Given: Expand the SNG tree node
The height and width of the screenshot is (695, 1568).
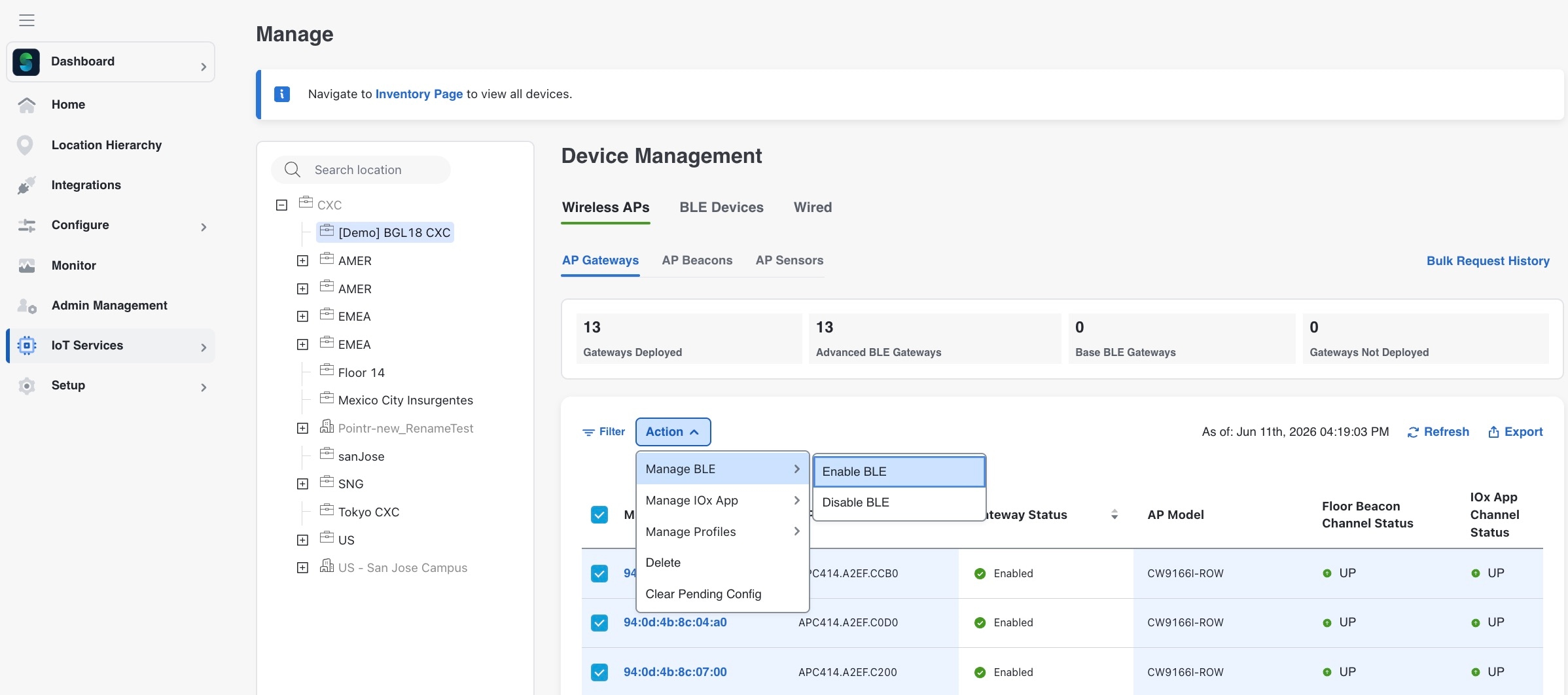Looking at the screenshot, I should (302, 484).
